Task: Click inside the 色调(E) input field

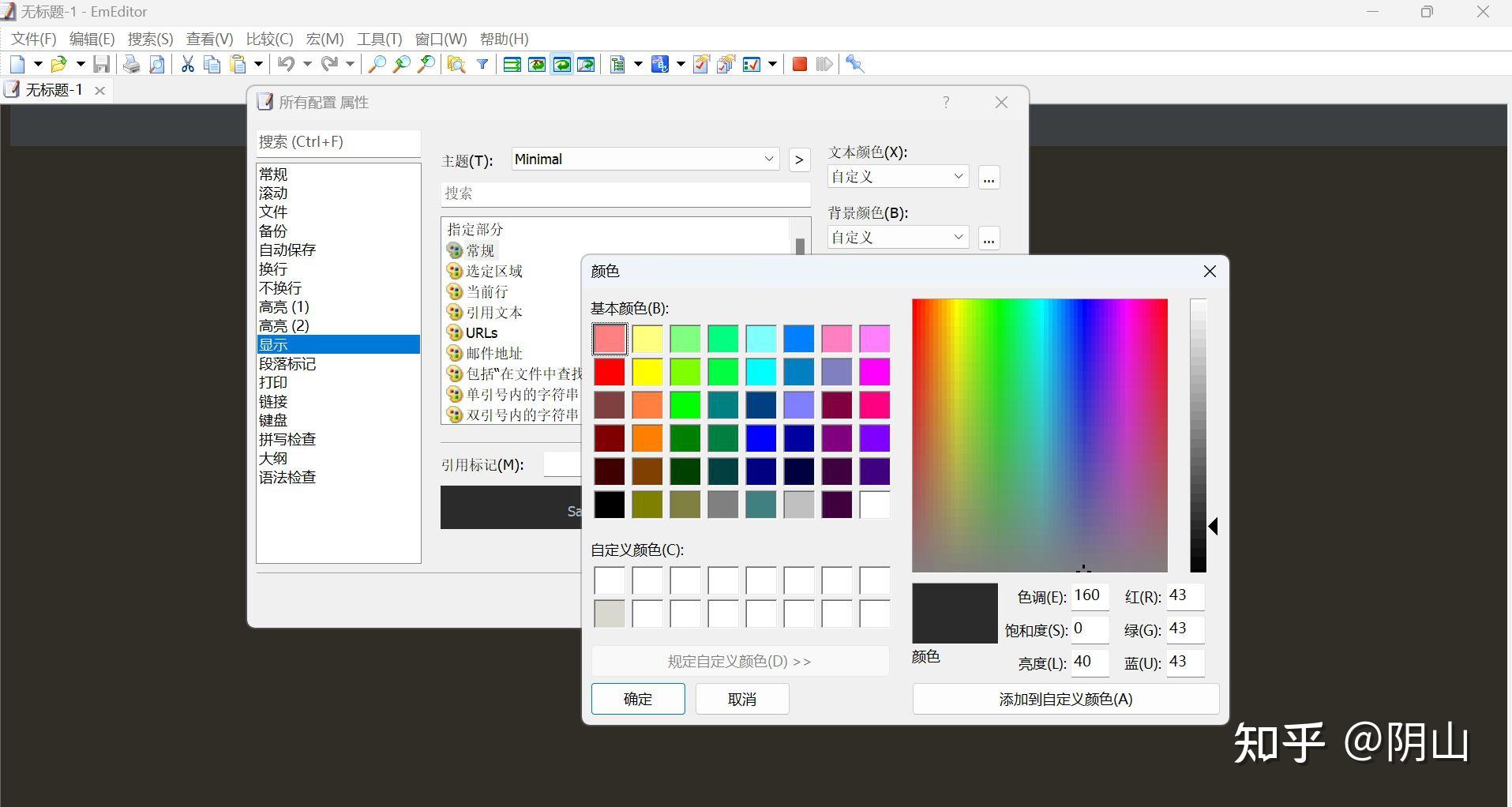Action: [1089, 596]
